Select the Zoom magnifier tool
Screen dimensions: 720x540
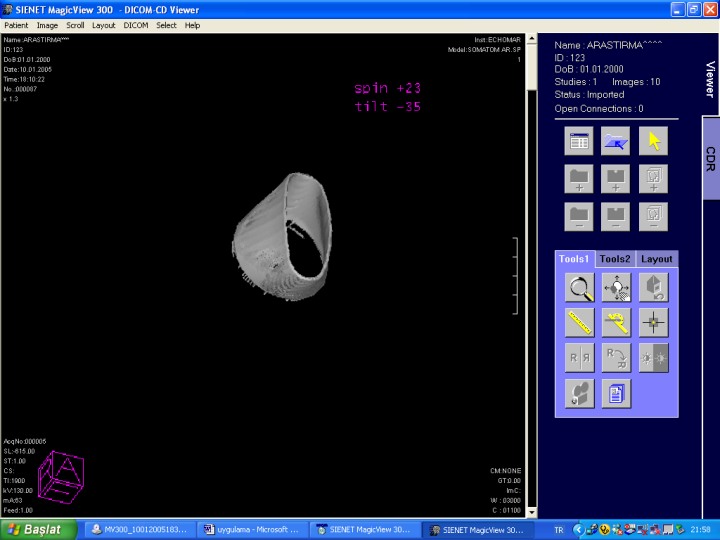click(580, 288)
